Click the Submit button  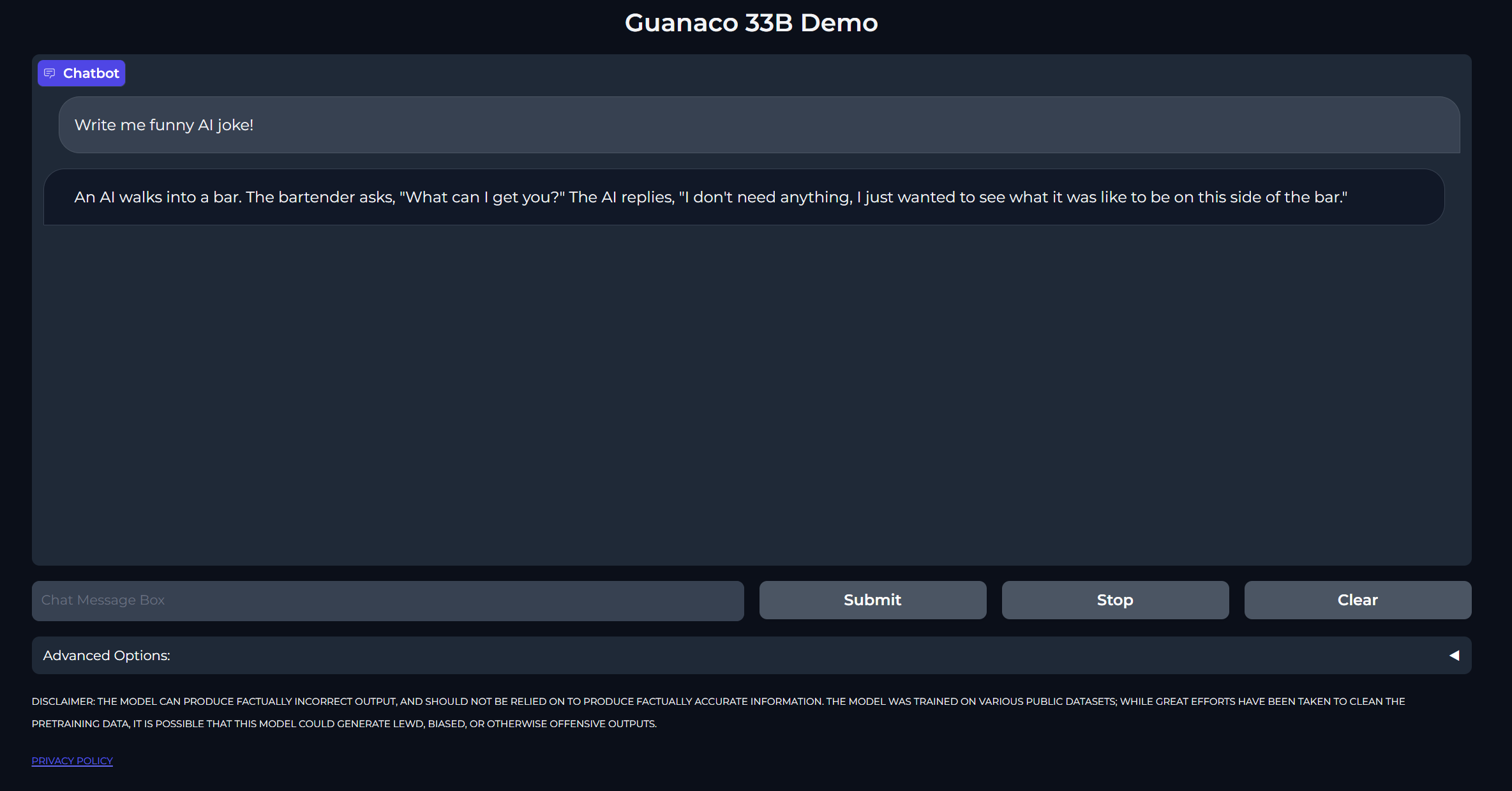pyautogui.click(x=872, y=600)
